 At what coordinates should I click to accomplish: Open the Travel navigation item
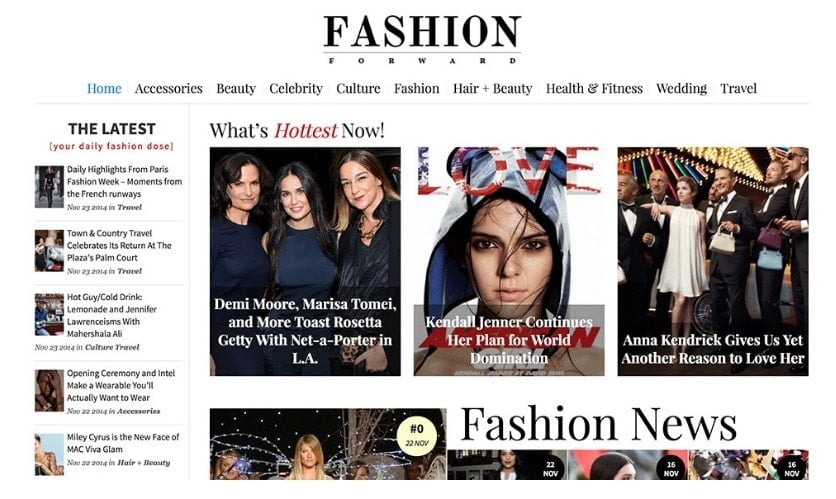(738, 88)
